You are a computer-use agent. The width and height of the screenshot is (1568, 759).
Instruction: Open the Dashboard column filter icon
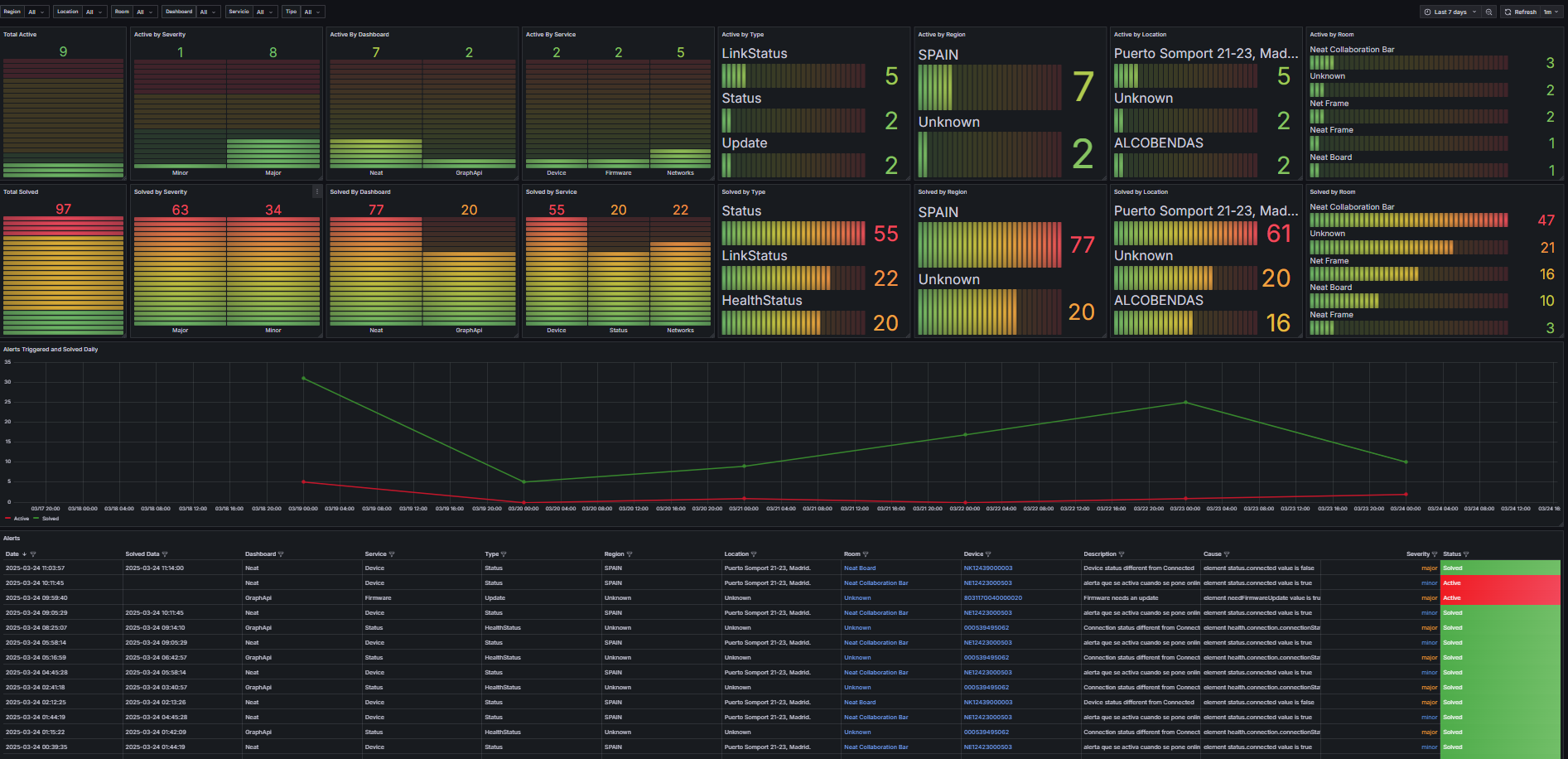point(282,554)
